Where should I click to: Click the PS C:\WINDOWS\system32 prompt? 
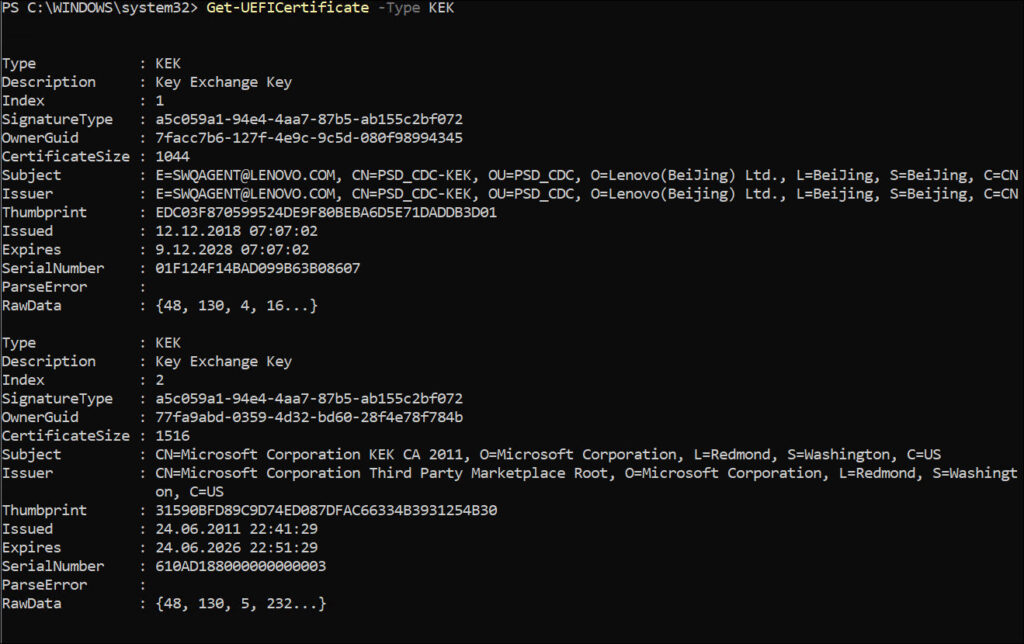click(98, 8)
